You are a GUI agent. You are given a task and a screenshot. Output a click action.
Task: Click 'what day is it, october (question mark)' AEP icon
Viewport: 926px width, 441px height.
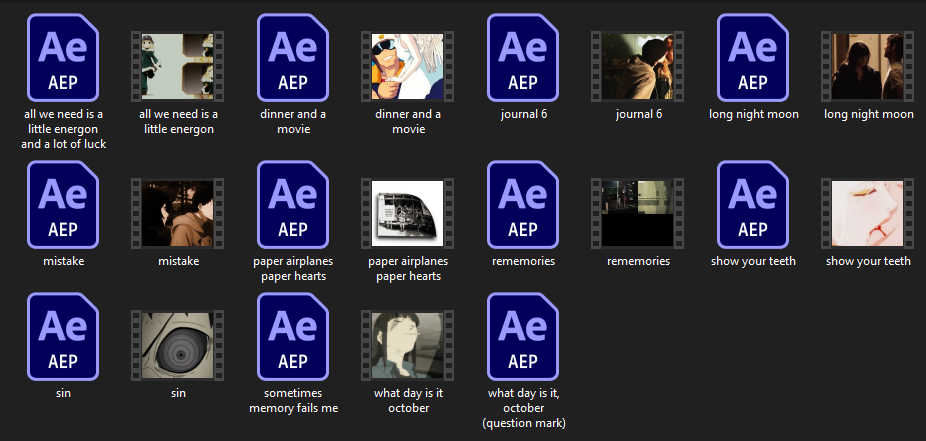tap(523, 337)
